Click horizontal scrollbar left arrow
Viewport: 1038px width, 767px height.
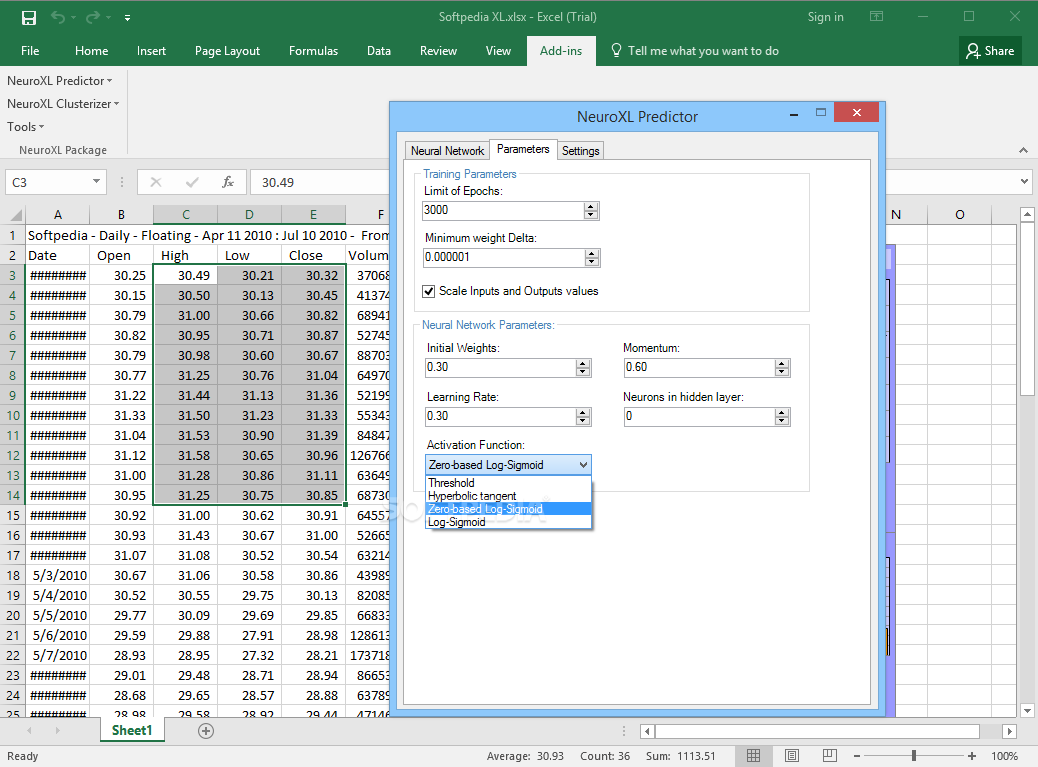point(647,731)
